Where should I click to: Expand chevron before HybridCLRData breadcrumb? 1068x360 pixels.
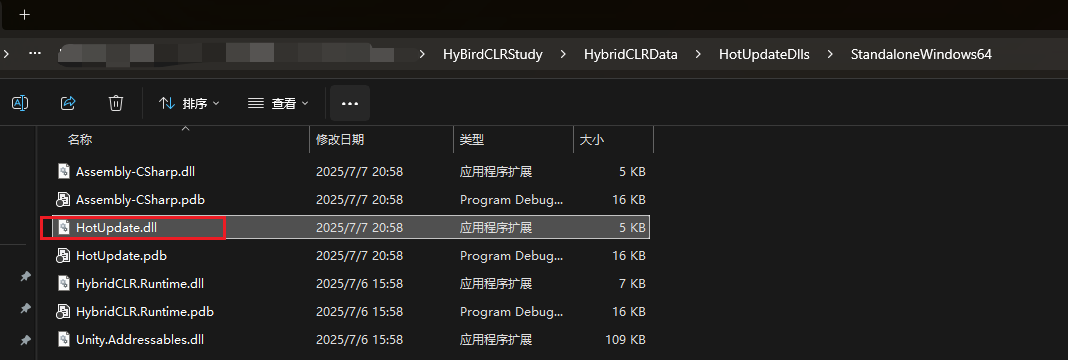(x=563, y=55)
